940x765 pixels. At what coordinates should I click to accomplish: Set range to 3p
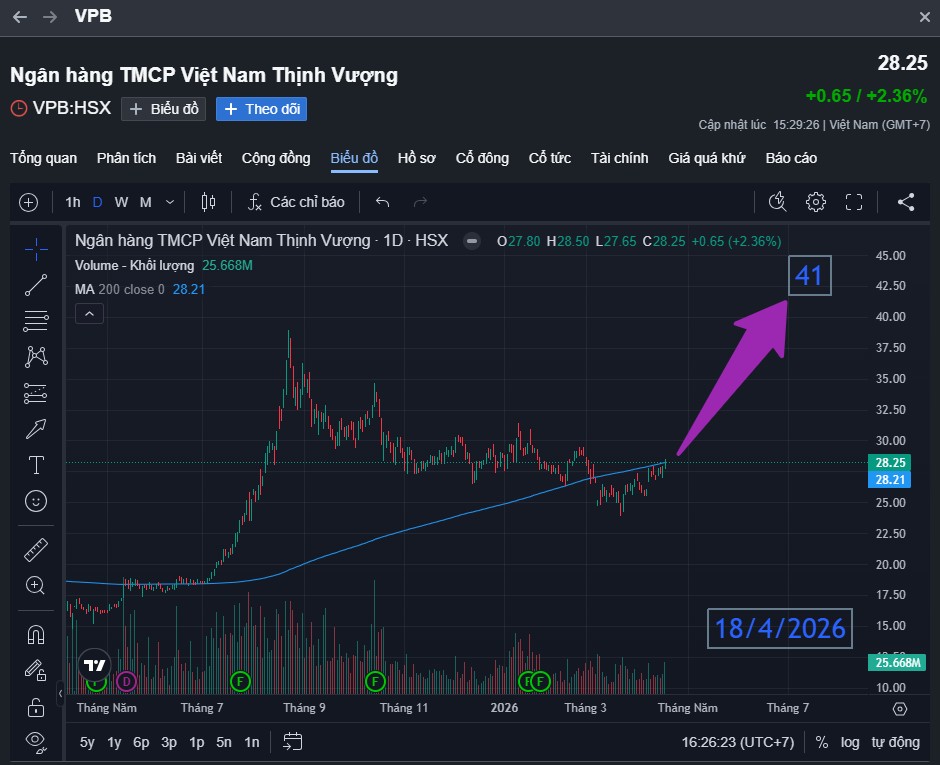click(169, 742)
